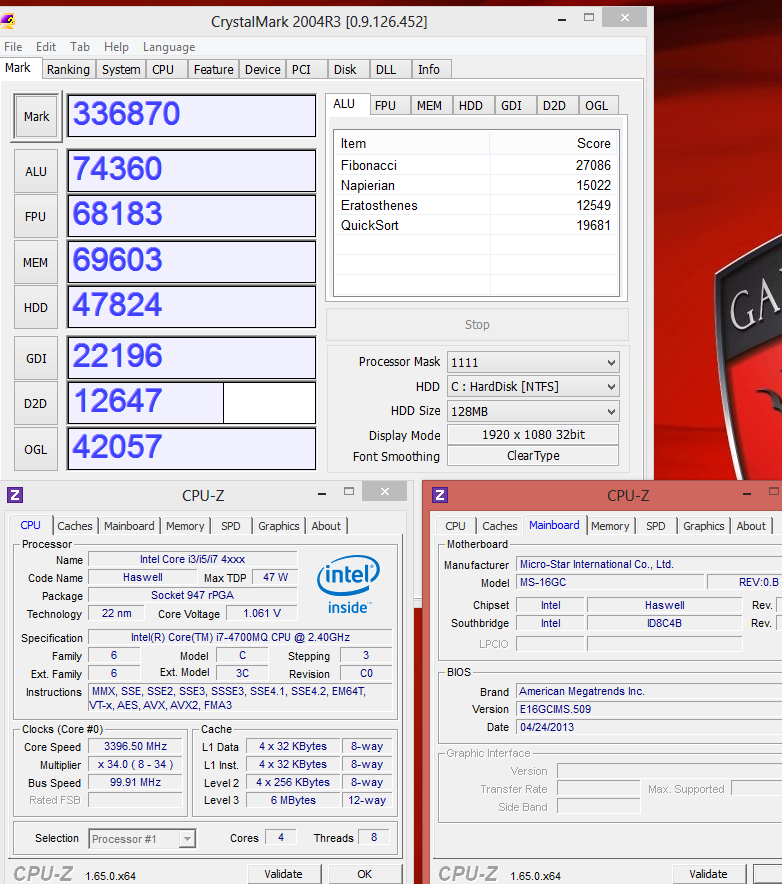Click the Z icon of the red CPU-Z window
This screenshot has height=884, width=782.
point(440,495)
